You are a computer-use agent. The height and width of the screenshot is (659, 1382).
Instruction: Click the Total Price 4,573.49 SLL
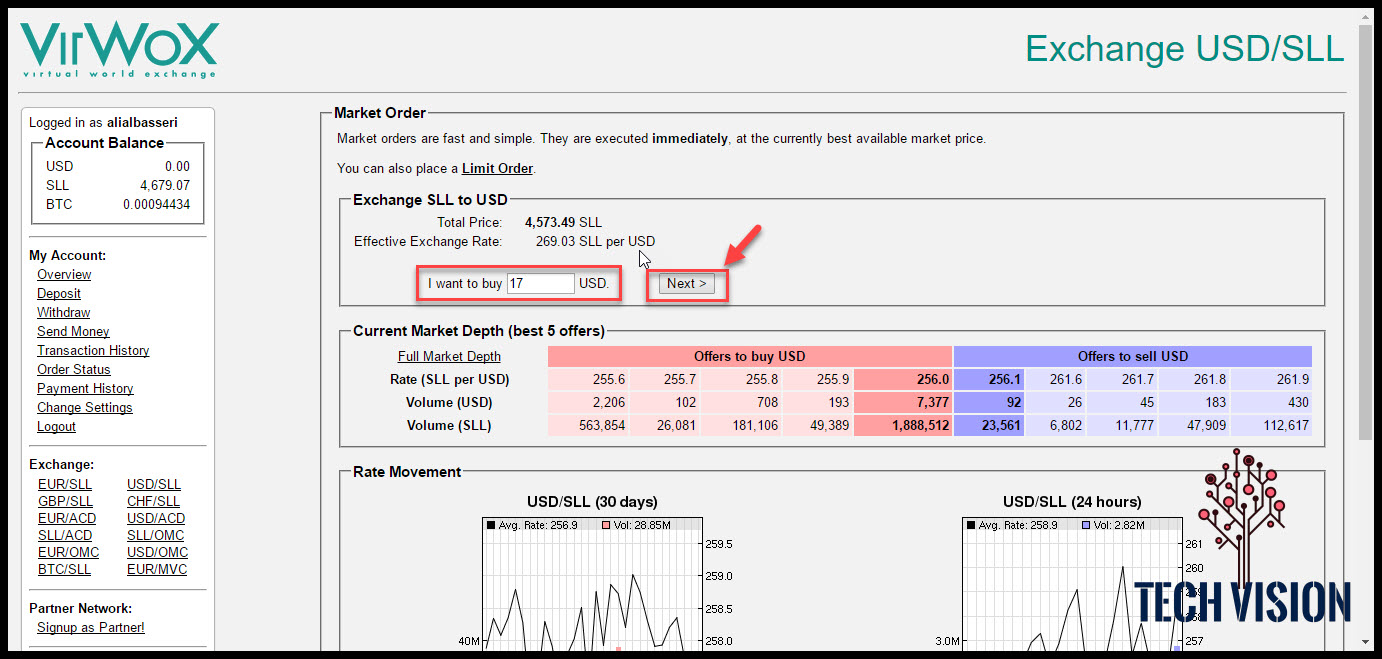click(x=563, y=222)
